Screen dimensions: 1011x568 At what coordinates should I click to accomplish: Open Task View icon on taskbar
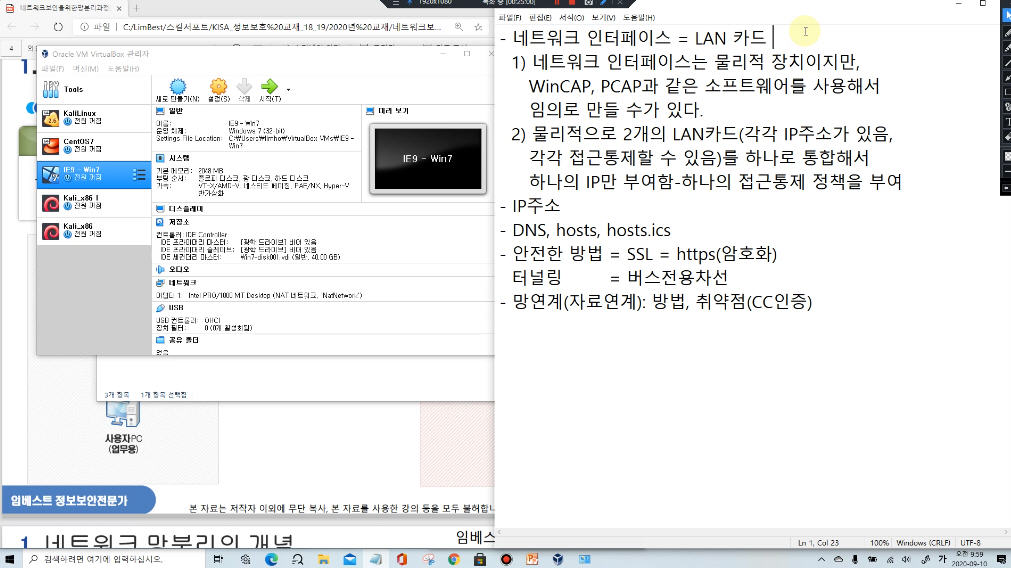(218, 559)
